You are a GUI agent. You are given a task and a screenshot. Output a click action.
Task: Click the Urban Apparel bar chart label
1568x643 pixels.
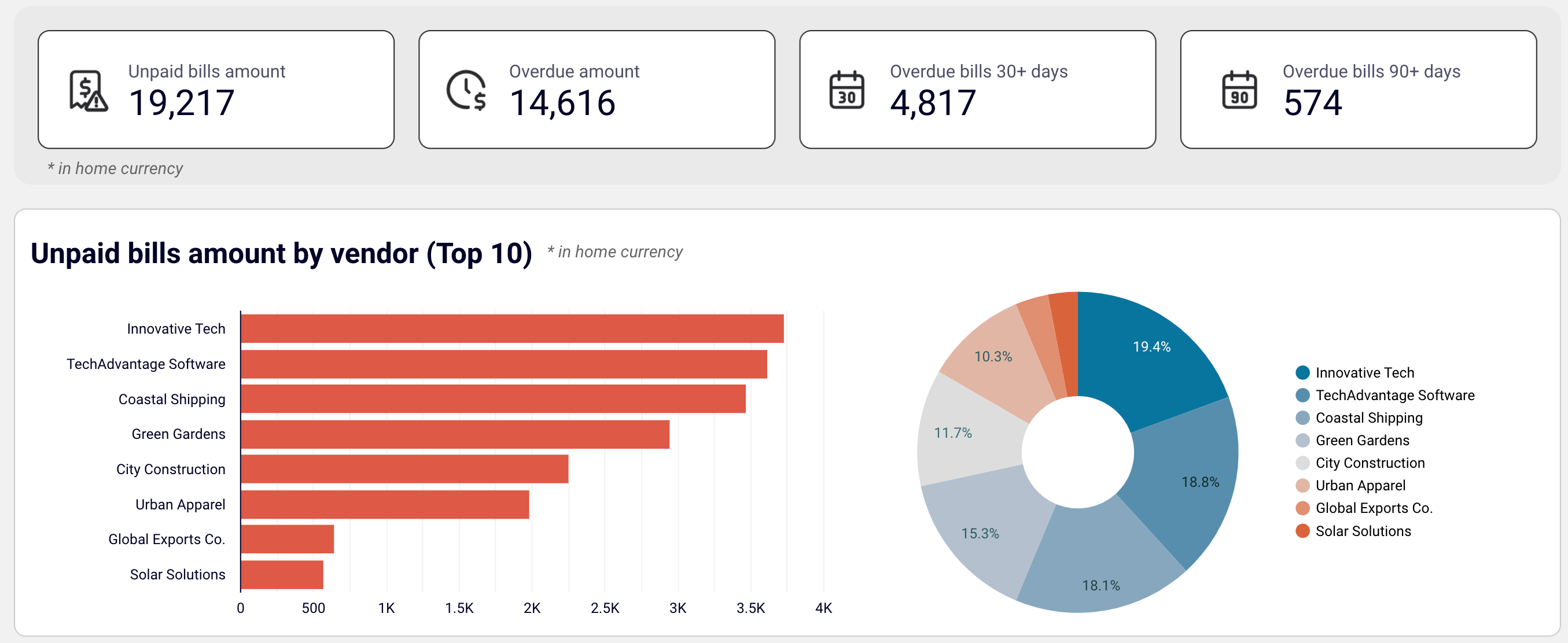[180, 504]
